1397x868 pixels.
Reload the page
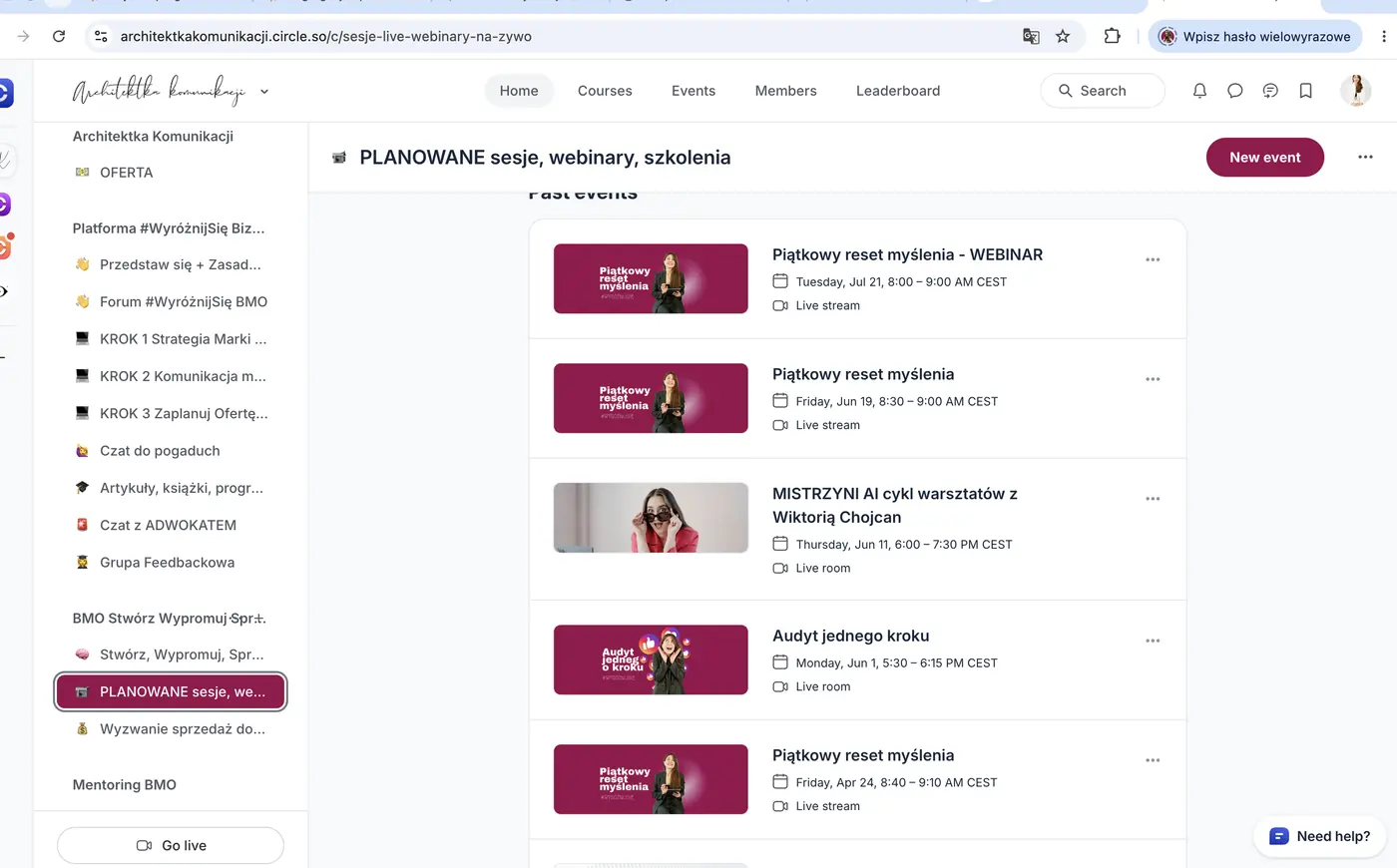point(59,36)
